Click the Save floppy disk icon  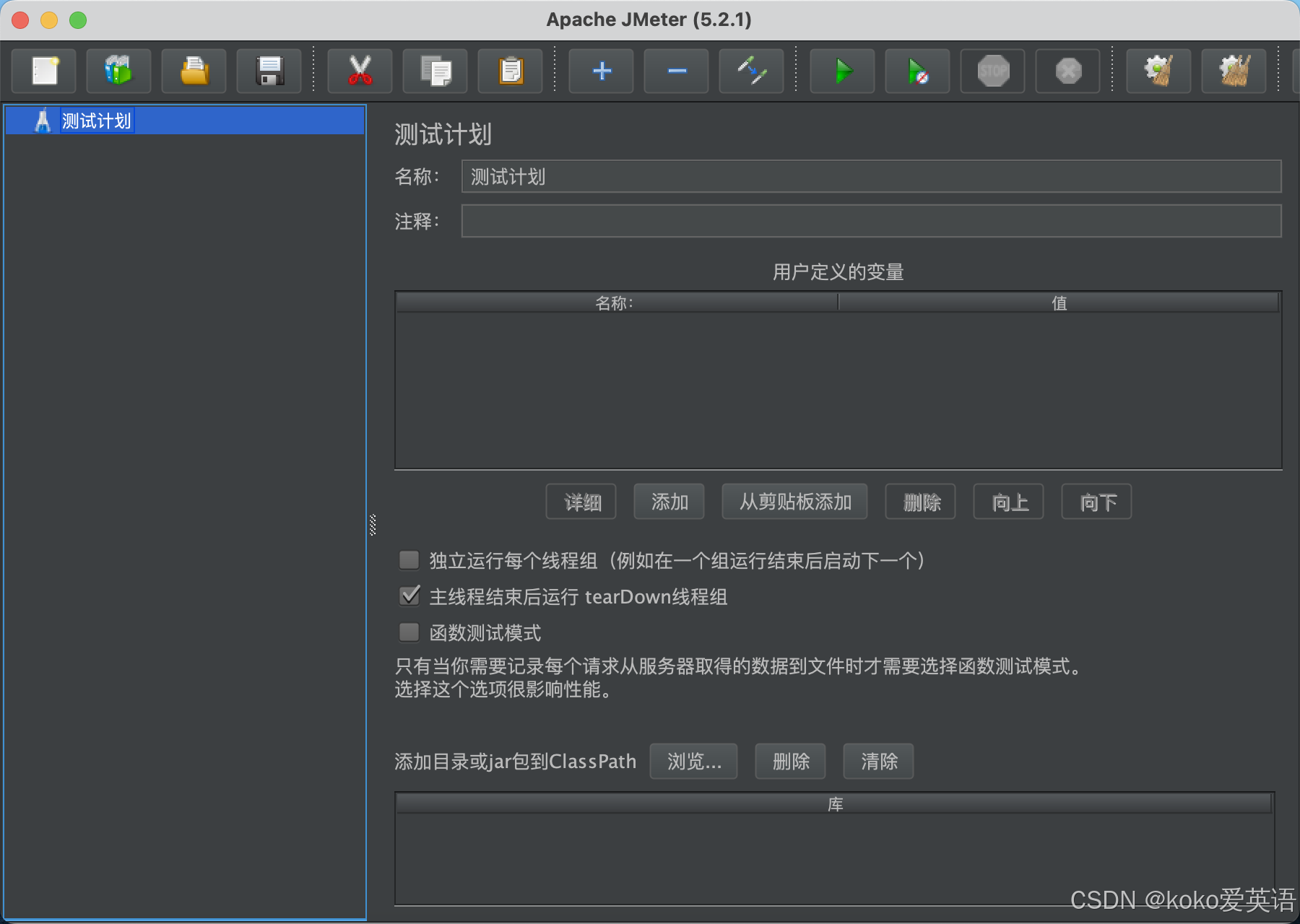(x=269, y=71)
